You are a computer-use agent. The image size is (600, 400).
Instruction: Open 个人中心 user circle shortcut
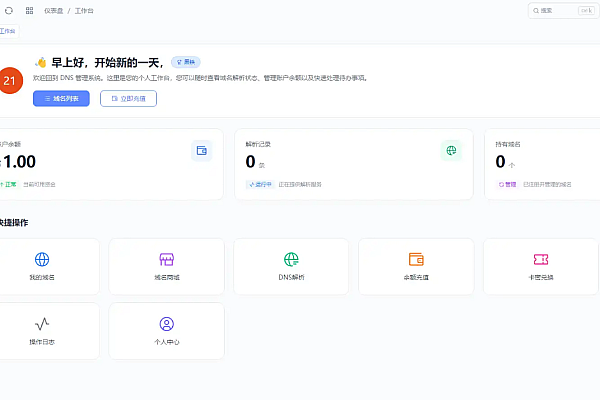(166, 331)
